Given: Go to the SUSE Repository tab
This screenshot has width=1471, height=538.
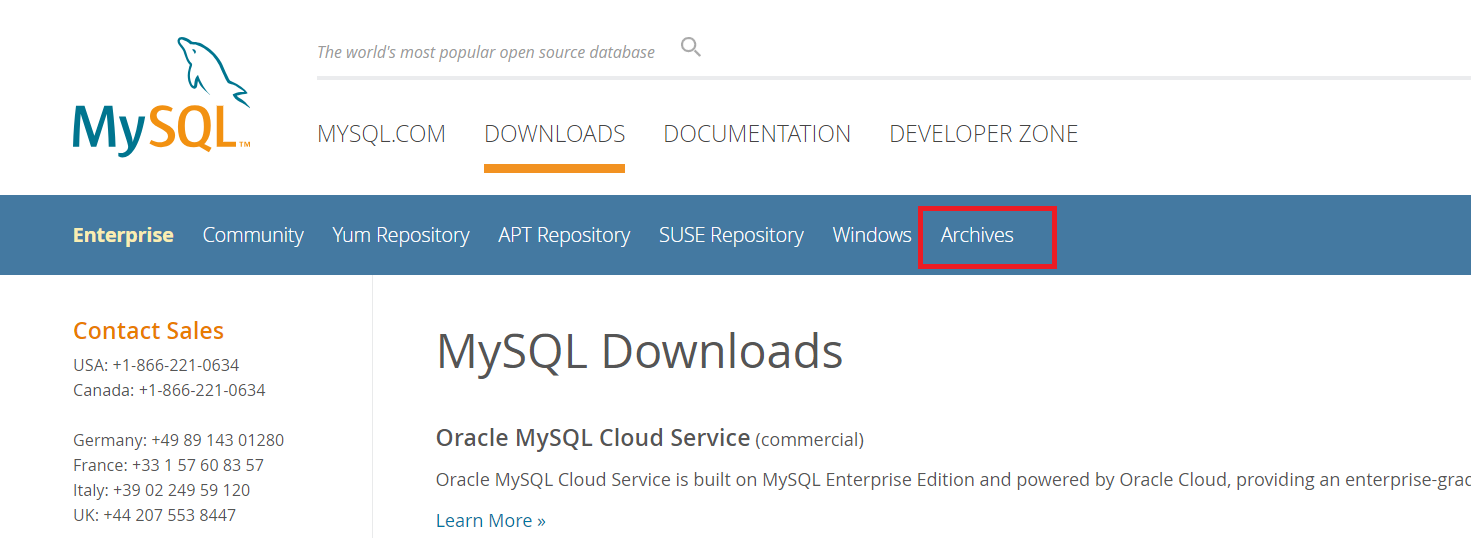Looking at the screenshot, I should [731, 235].
